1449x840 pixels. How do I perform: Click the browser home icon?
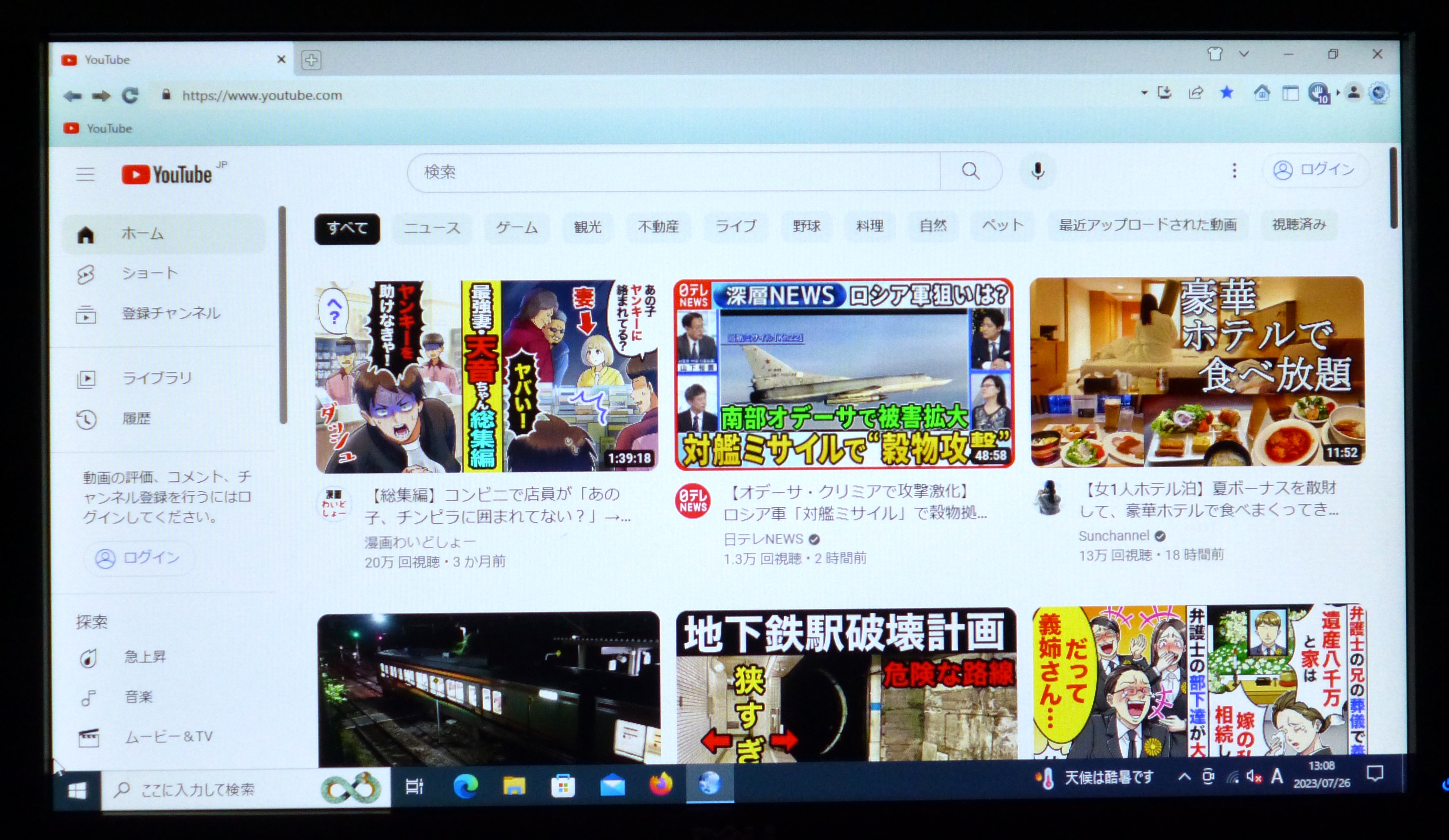[1262, 92]
